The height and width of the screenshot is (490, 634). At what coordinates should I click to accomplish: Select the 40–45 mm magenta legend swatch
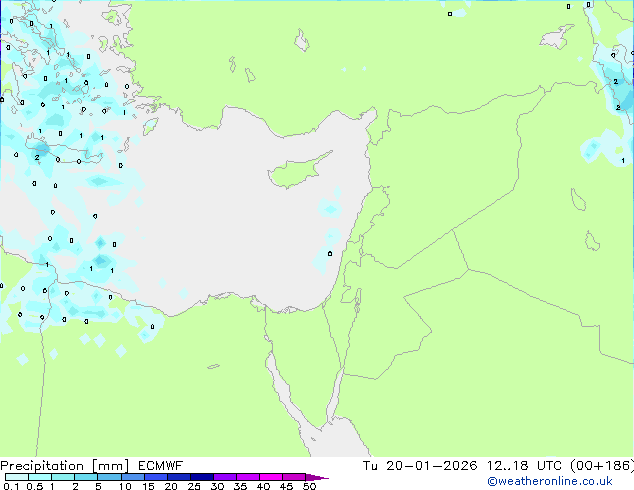coord(271,477)
